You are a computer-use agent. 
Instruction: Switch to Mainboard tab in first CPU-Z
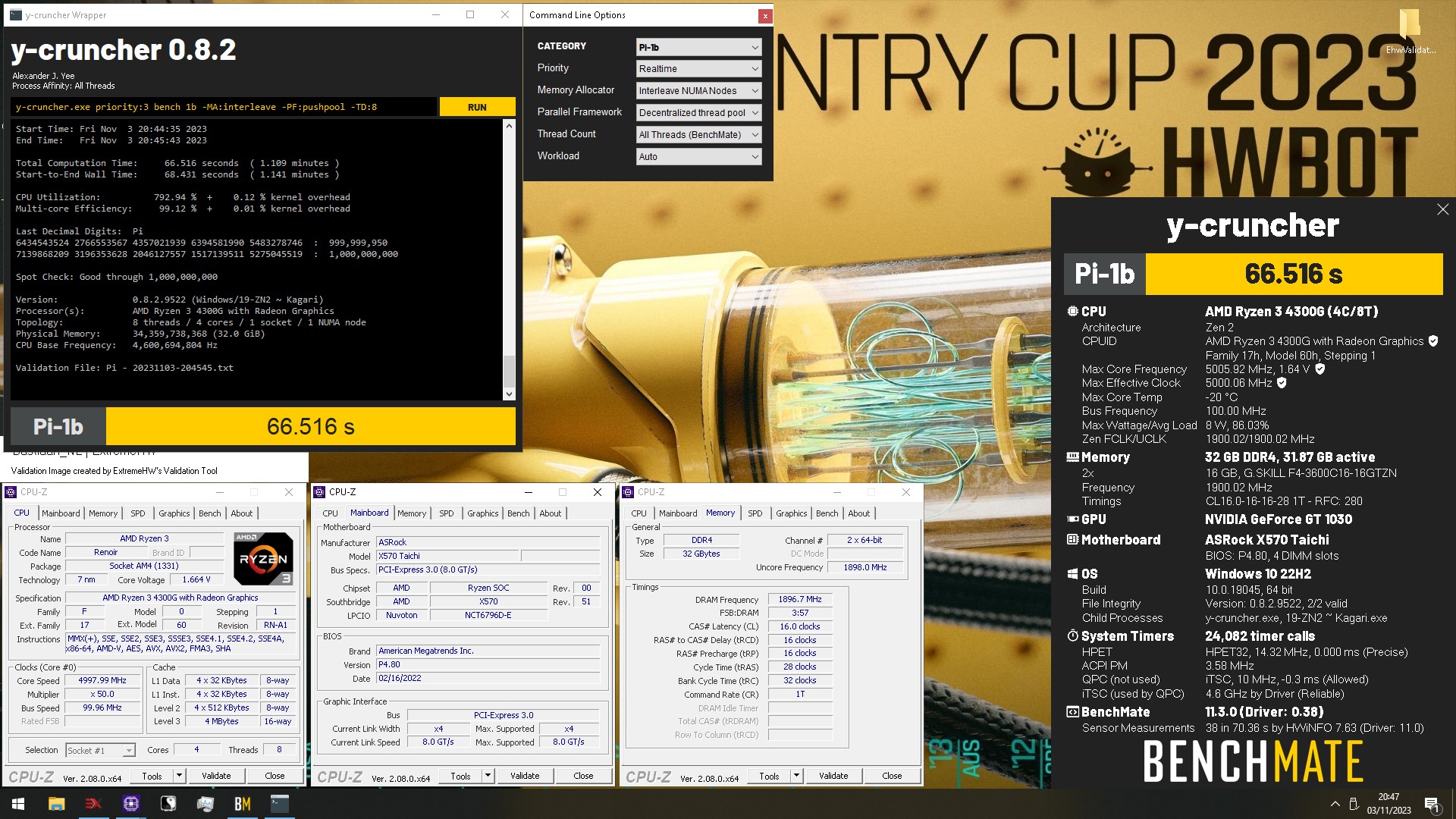click(x=61, y=513)
